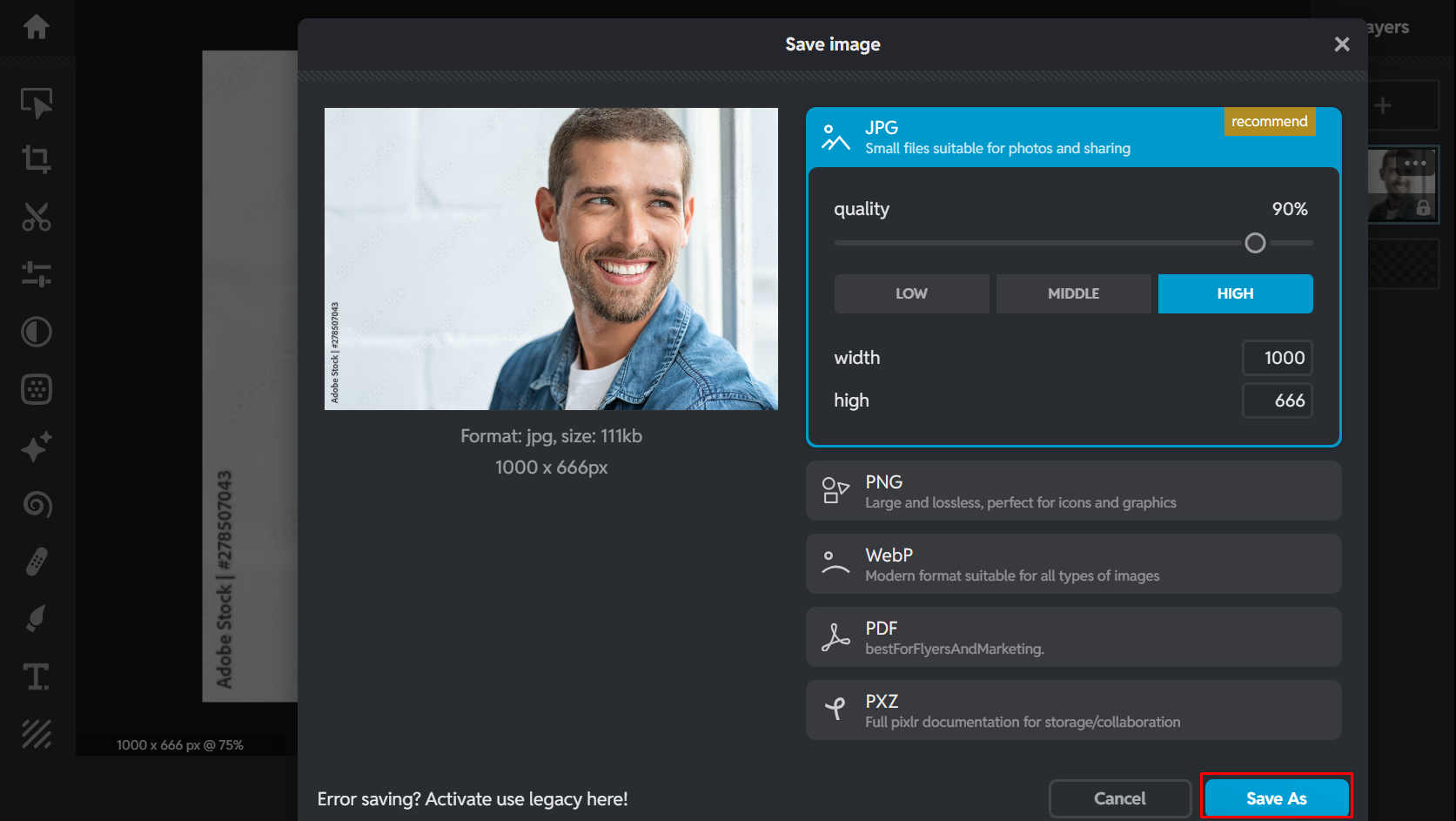Choose the PXZ pixlr document format
The image size is (1456, 821).
(1073, 710)
